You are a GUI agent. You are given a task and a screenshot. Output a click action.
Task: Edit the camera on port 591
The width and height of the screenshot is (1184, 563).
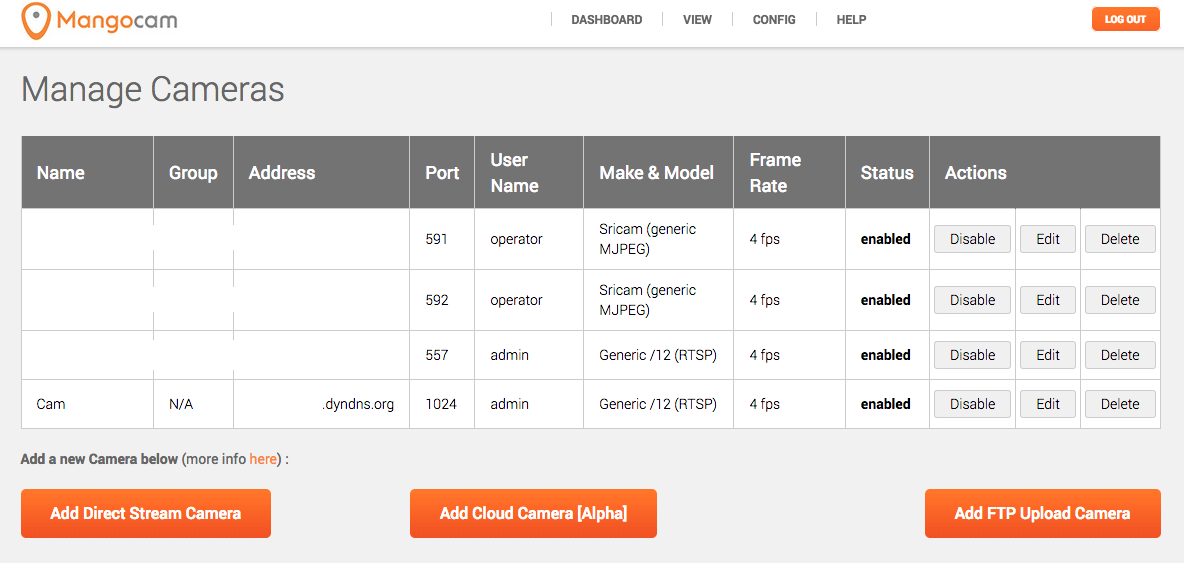[1047, 239]
